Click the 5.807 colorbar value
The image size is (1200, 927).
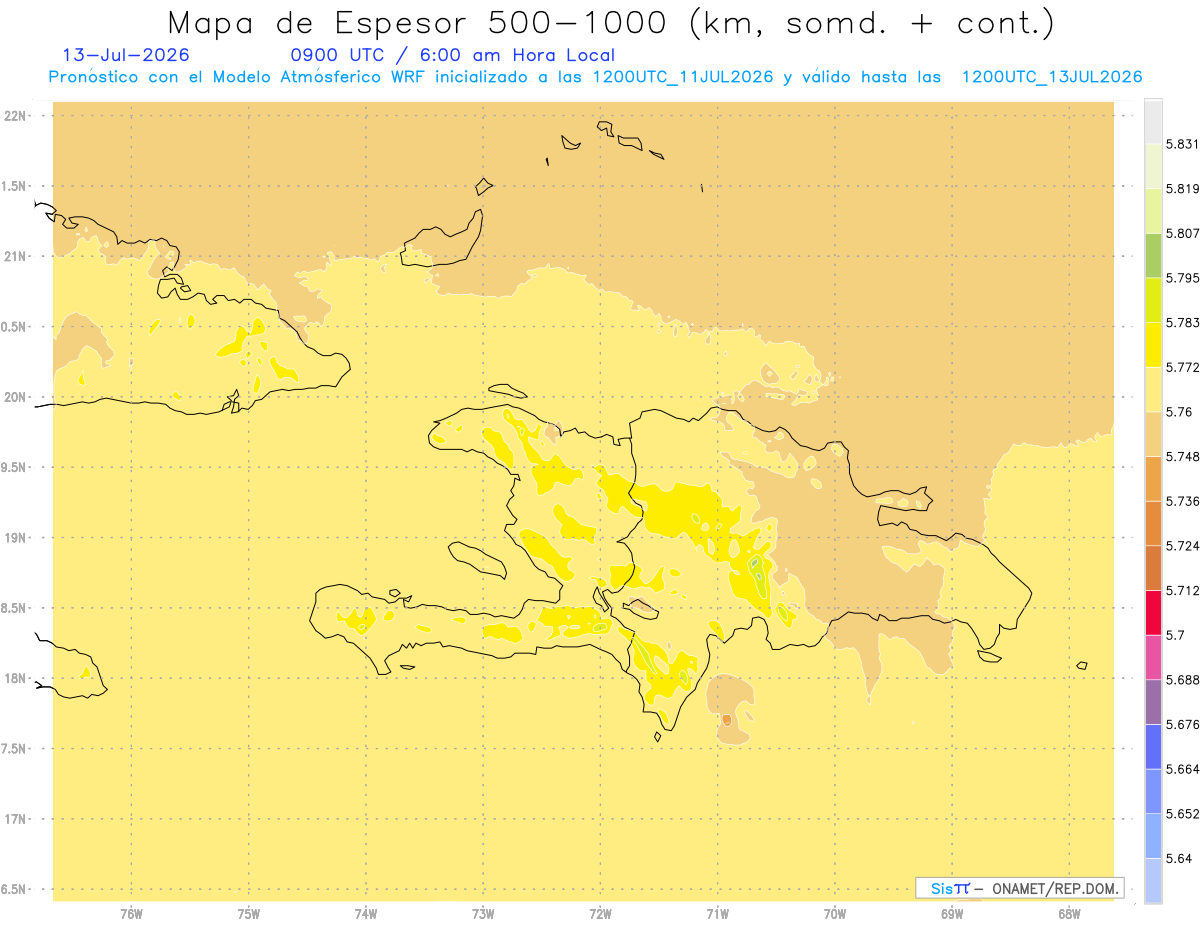1182,233
